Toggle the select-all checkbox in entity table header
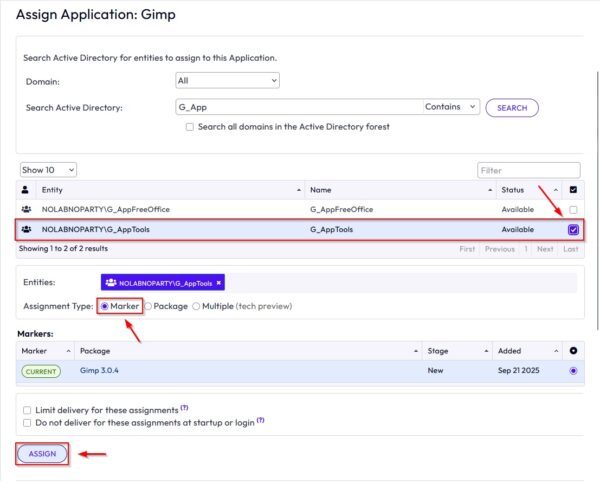 click(573, 190)
